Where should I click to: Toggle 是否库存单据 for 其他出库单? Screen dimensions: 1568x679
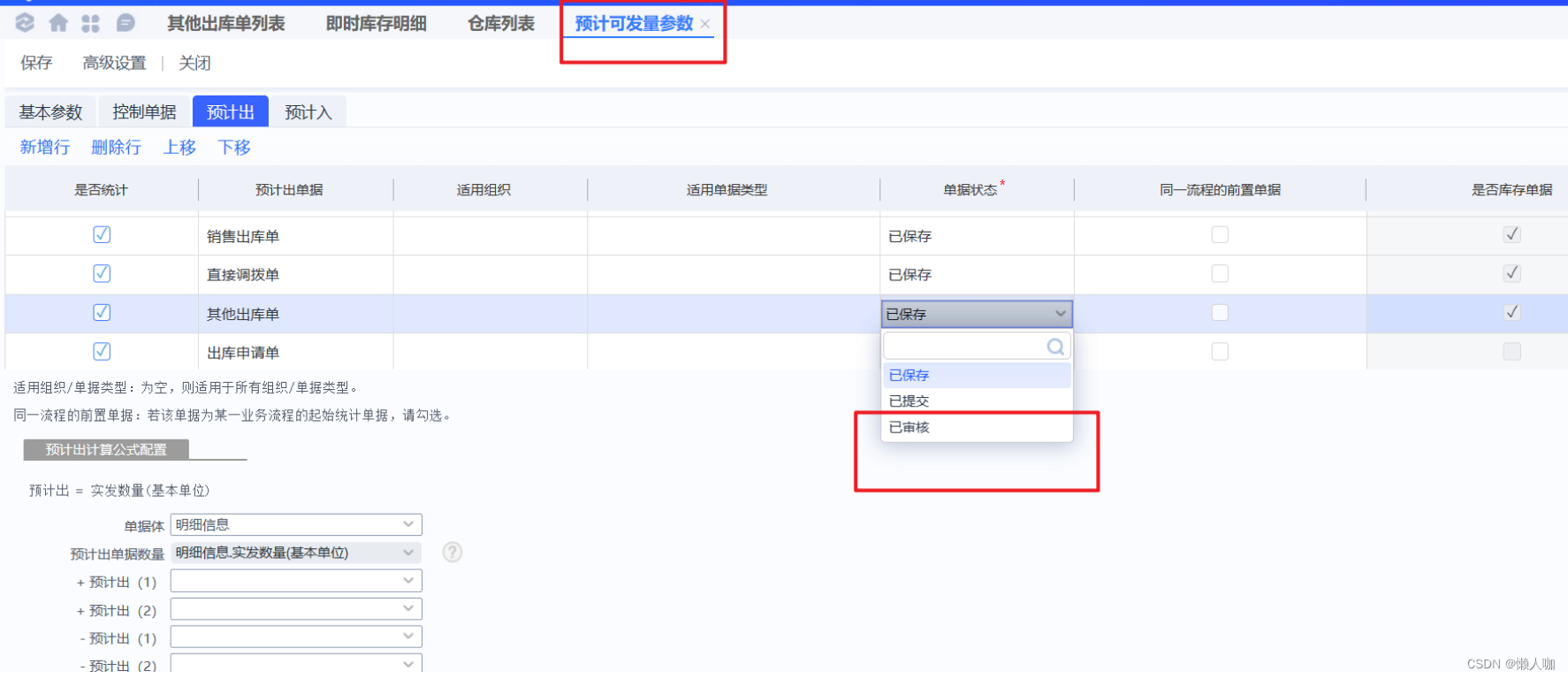(x=1512, y=312)
